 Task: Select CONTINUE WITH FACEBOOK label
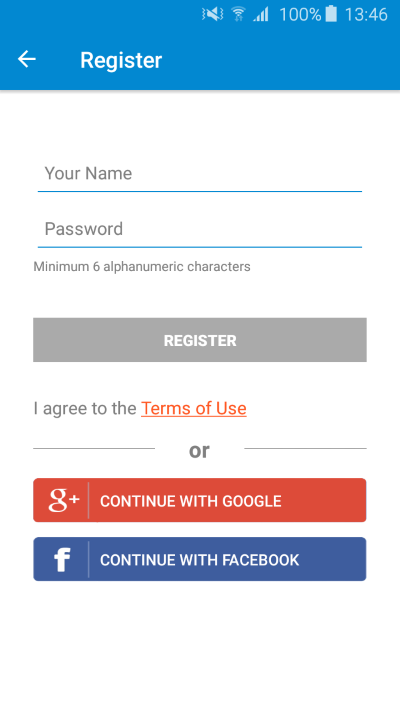click(200, 560)
